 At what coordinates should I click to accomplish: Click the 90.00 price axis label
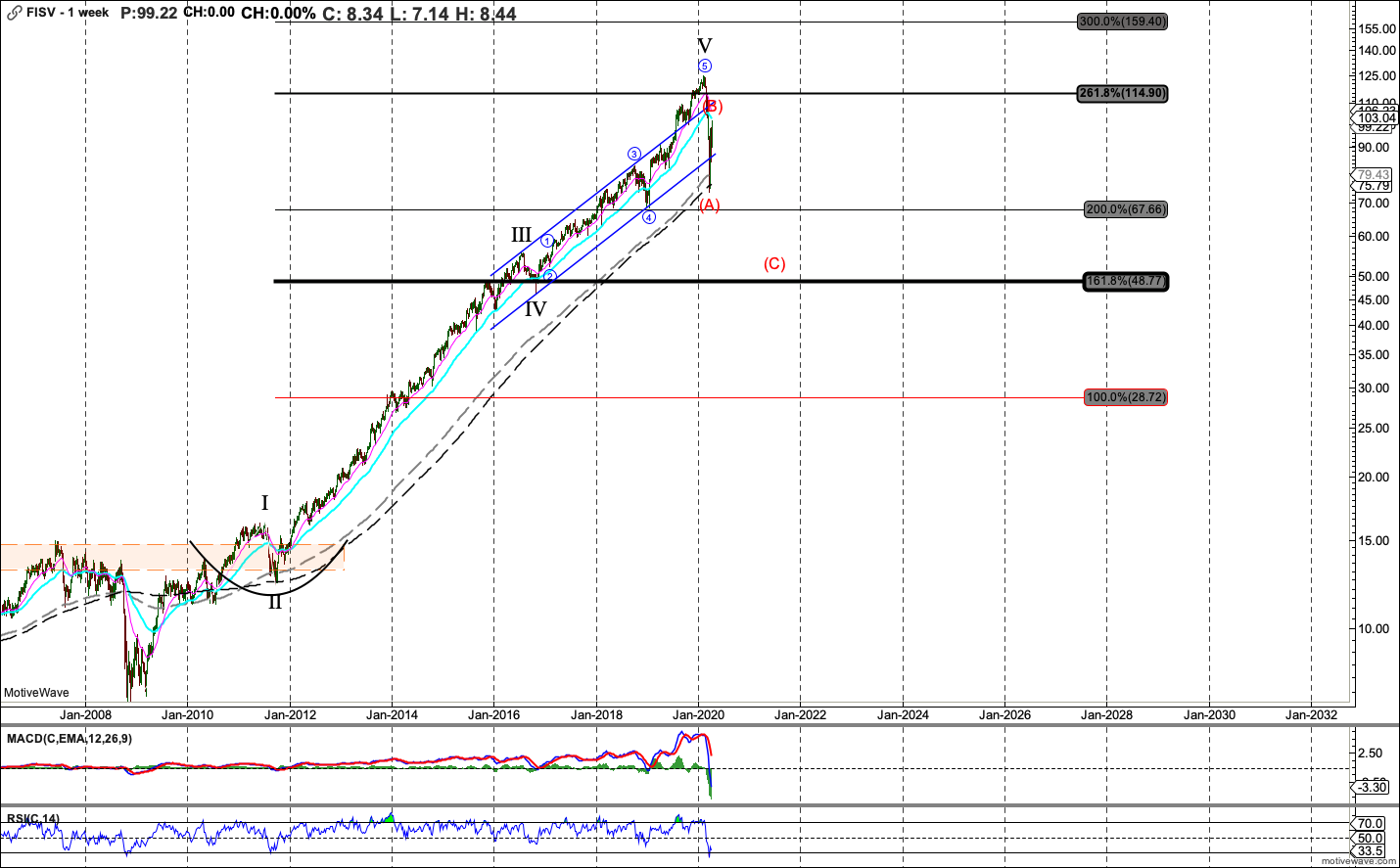pyautogui.click(x=1374, y=148)
